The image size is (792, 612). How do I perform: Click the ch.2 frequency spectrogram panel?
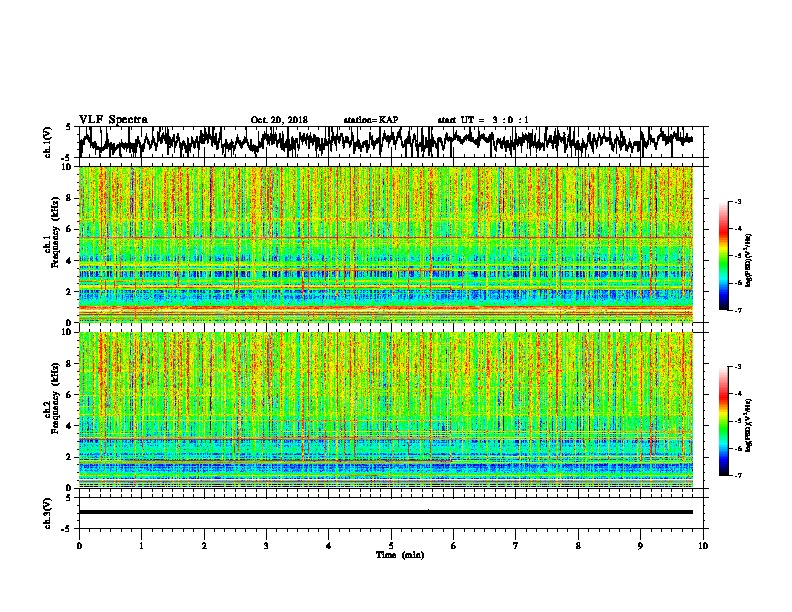click(x=386, y=410)
